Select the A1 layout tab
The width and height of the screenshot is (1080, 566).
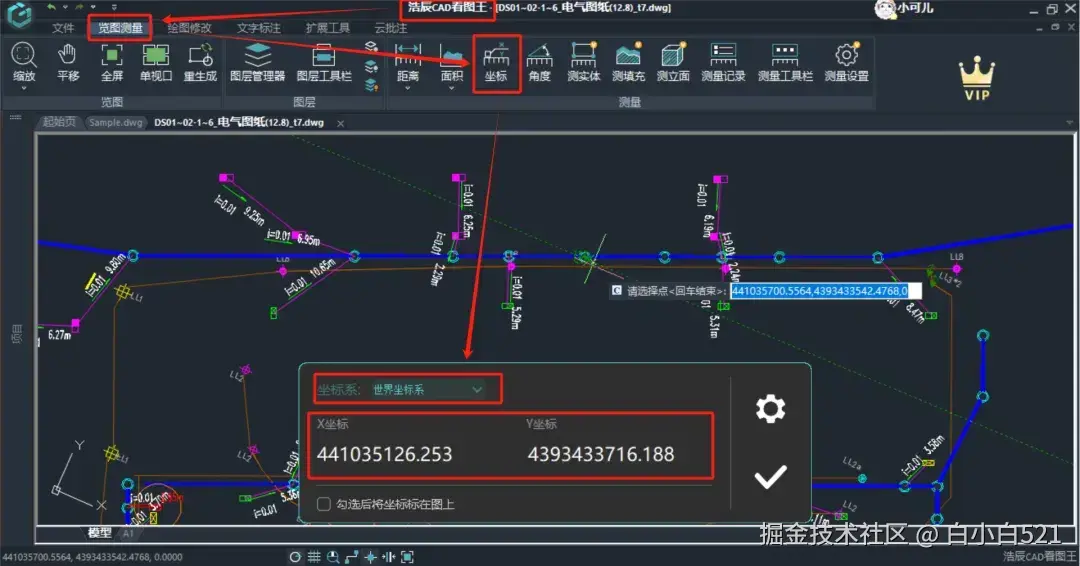click(x=128, y=533)
